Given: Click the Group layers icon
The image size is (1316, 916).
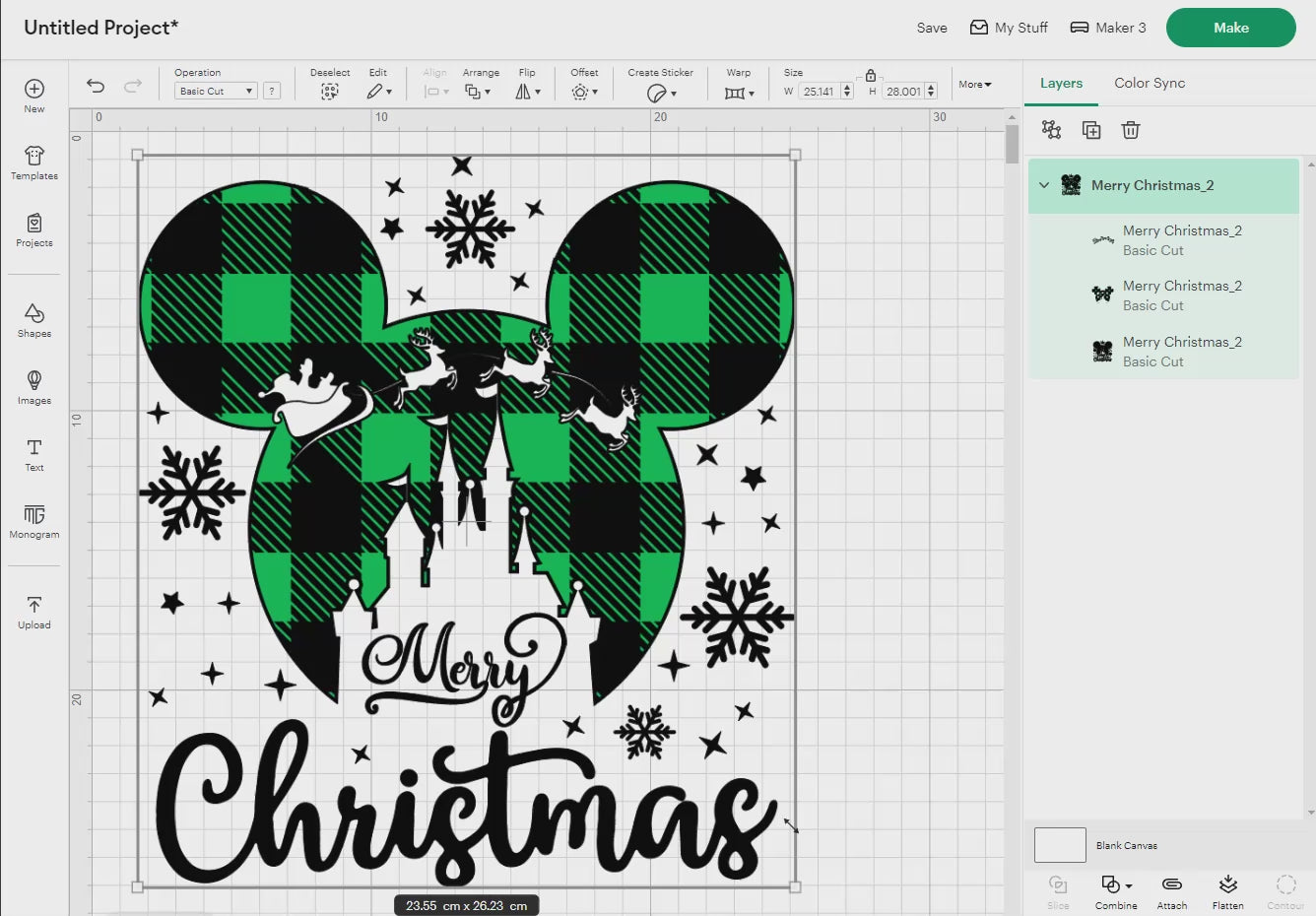Looking at the screenshot, I should (x=1051, y=130).
